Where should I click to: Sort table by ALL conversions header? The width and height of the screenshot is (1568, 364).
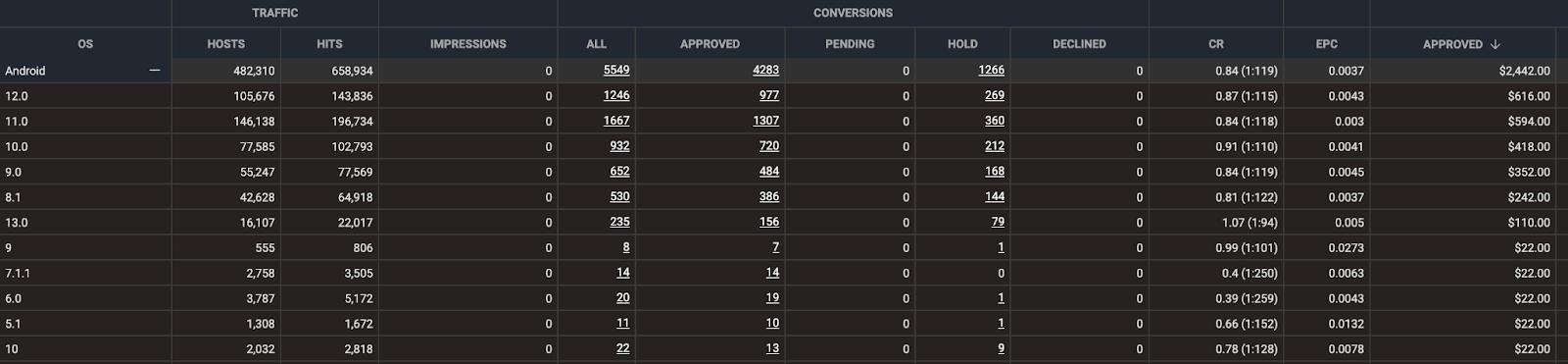pos(597,44)
